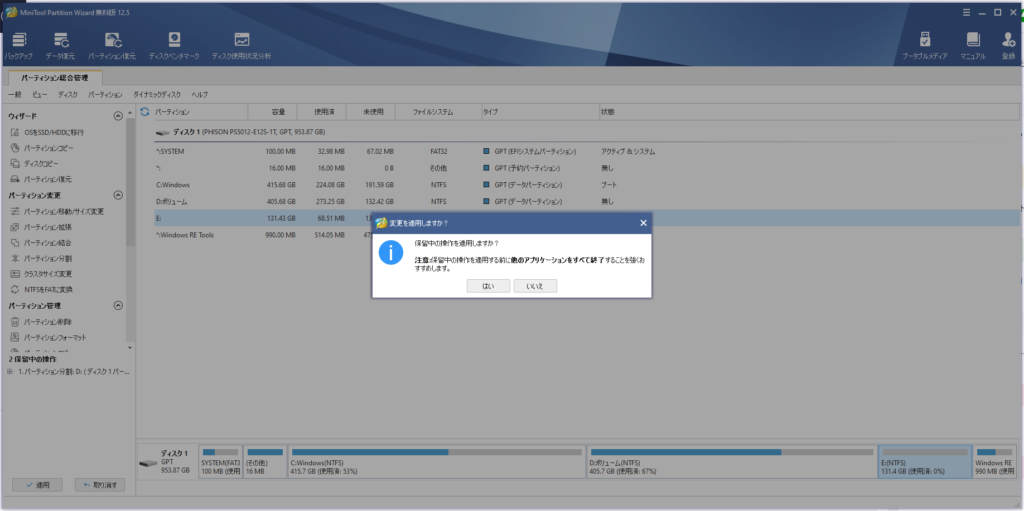Select the *:SYSTEM partition row

[586, 152]
